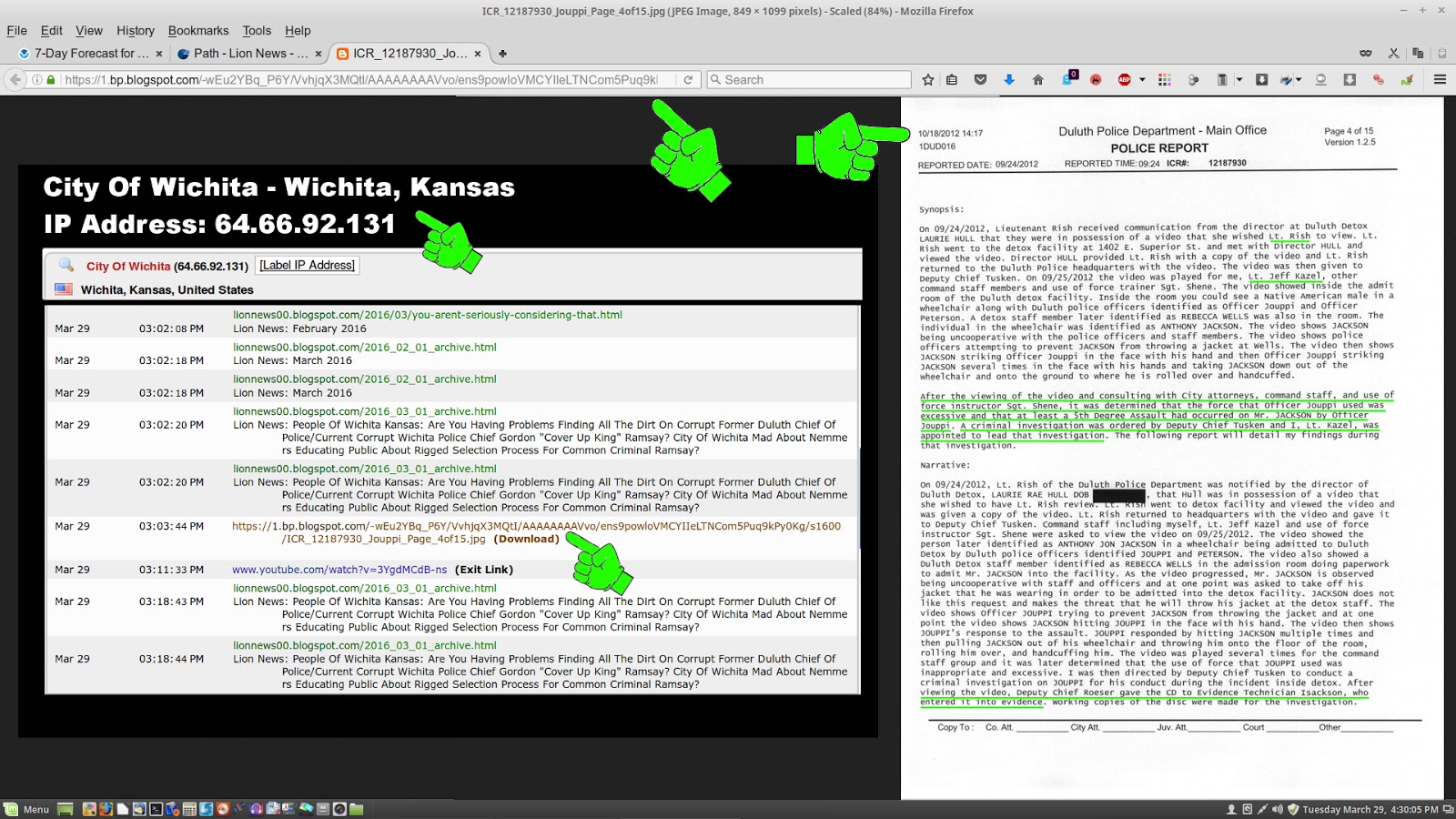The width and height of the screenshot is (1456, 819).
Task: Open the Bookmarks menu
Action: pyautogui.click(x=198, y=30)
